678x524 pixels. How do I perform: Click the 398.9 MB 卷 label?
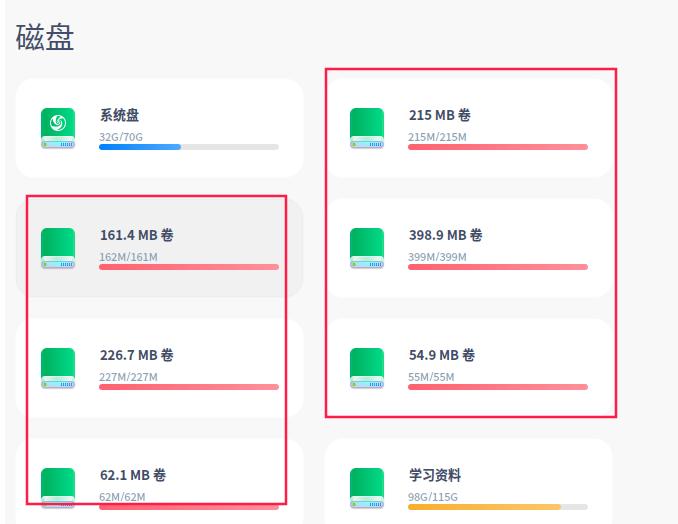pyautogui.click(x=445, y=235)
